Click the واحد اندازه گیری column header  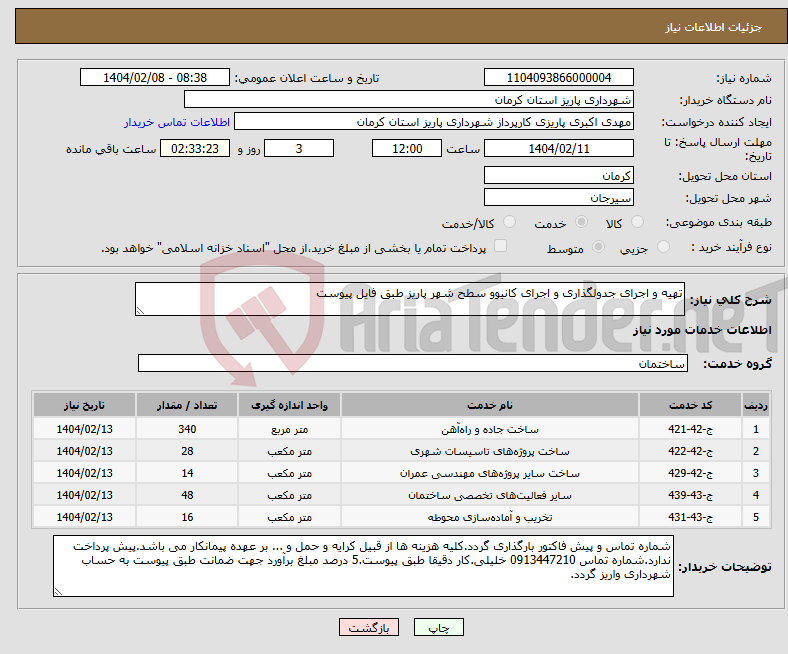(289, 405)
